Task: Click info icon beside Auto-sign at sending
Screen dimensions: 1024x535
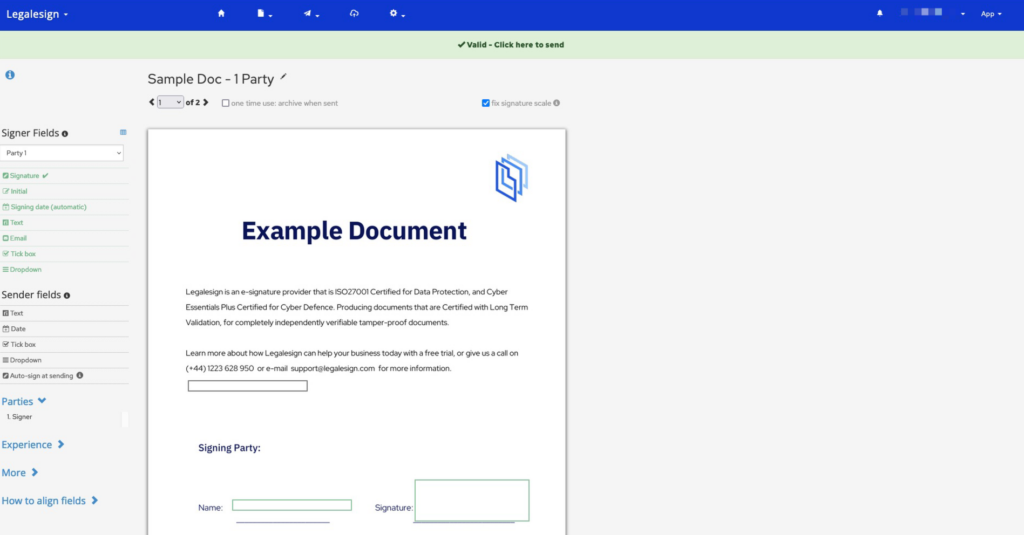Action: [x=80, y=376]
